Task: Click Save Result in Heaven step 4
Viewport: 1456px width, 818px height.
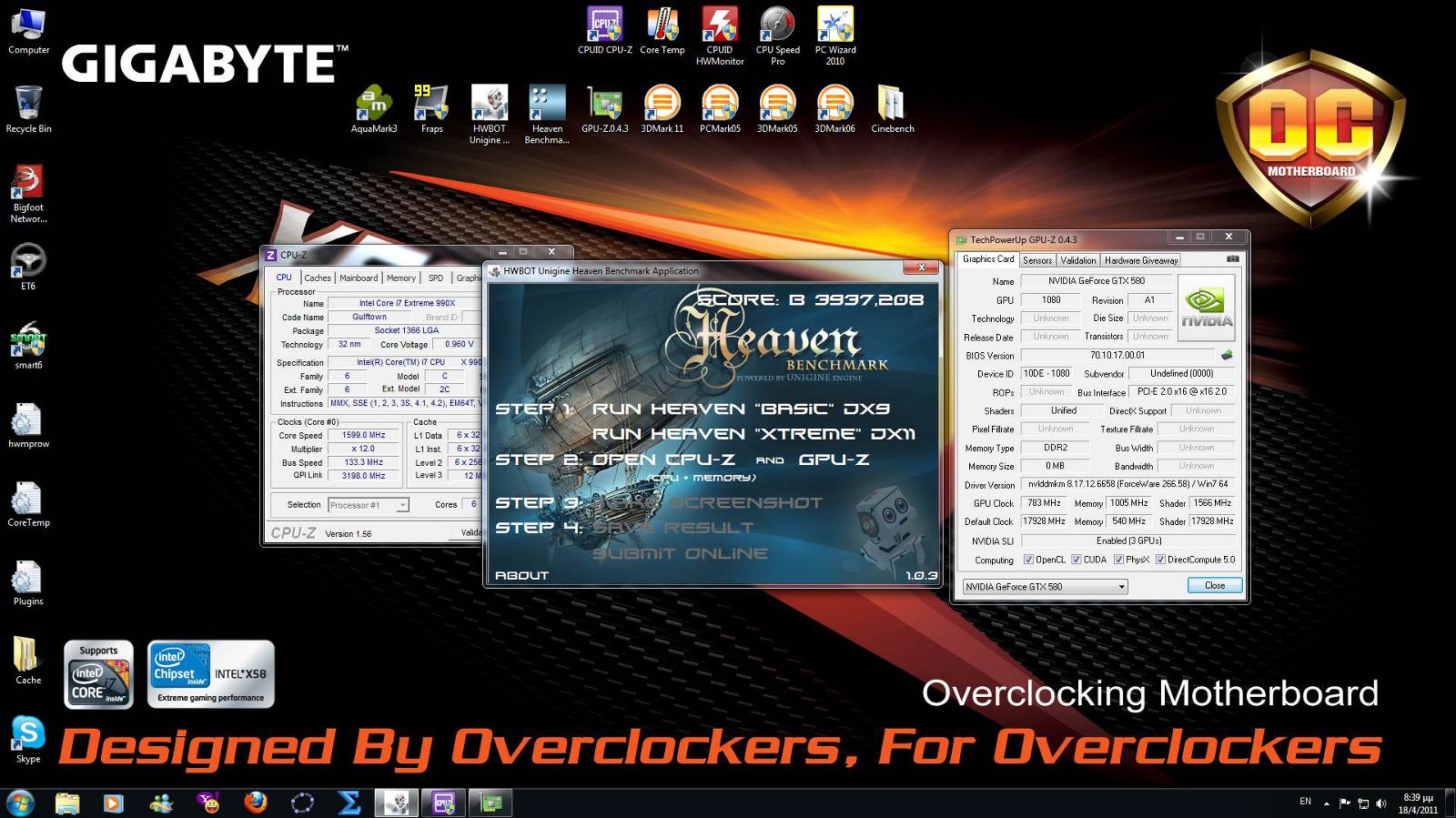Action: [673, 528]
